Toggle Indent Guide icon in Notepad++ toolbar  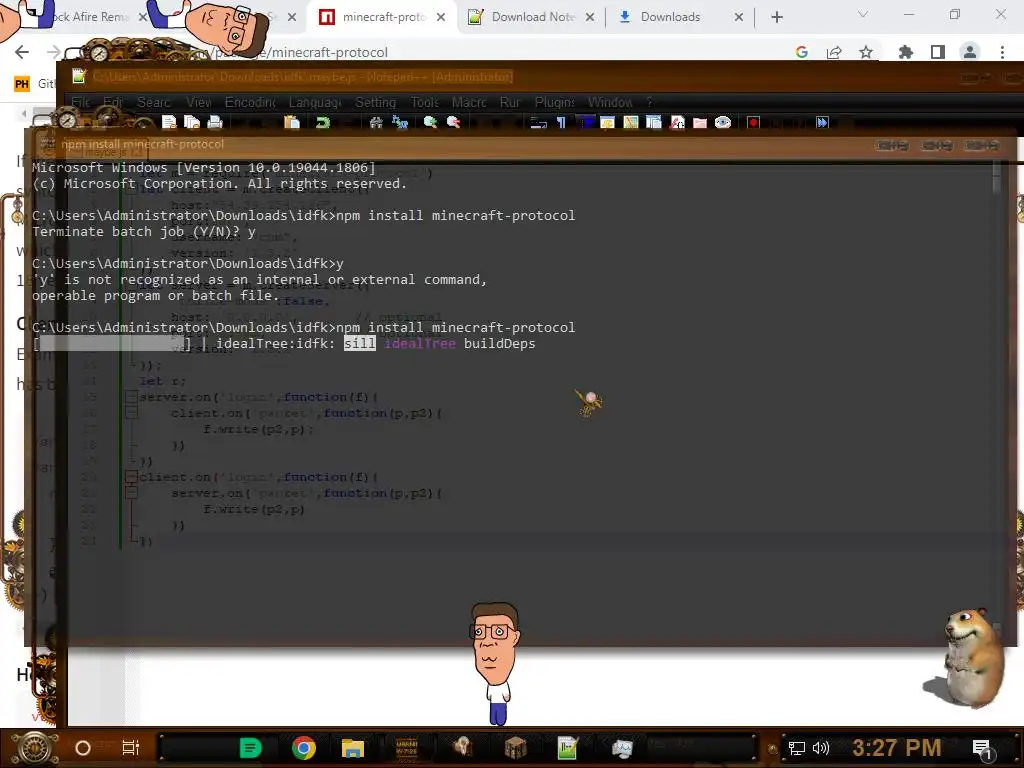pyautogui.click(x=585, y=122)
